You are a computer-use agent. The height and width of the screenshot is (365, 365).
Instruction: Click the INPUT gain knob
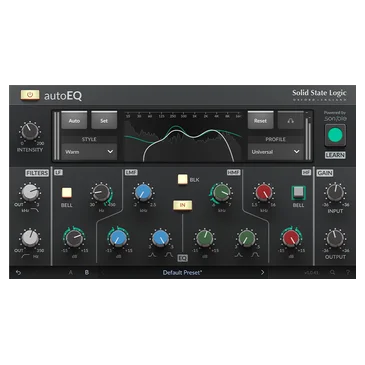point(335,192)
